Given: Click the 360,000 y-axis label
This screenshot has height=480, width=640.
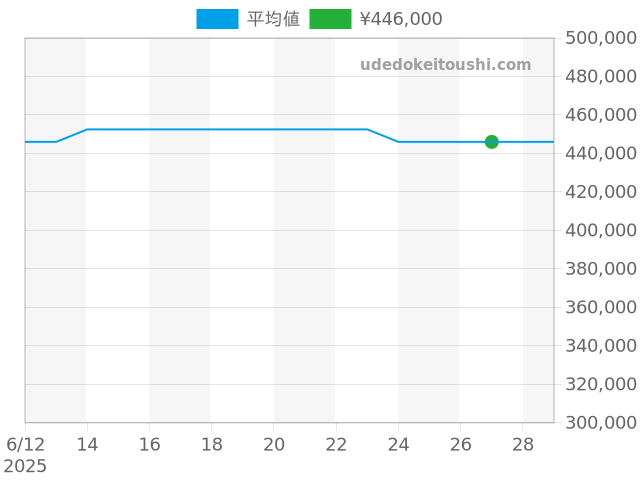Looking at the screenshot, I should pos(601,307).
